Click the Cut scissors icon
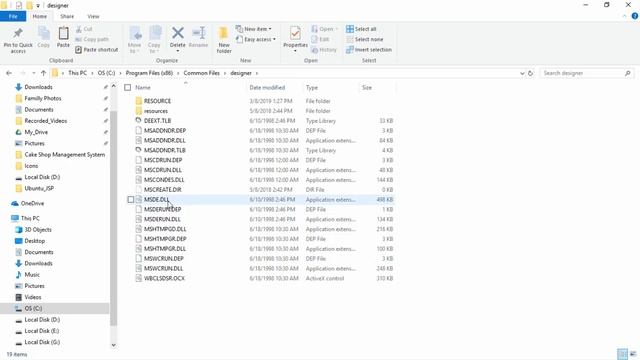Viewport: 640px width, 360px height. click(x=79, y=29)
